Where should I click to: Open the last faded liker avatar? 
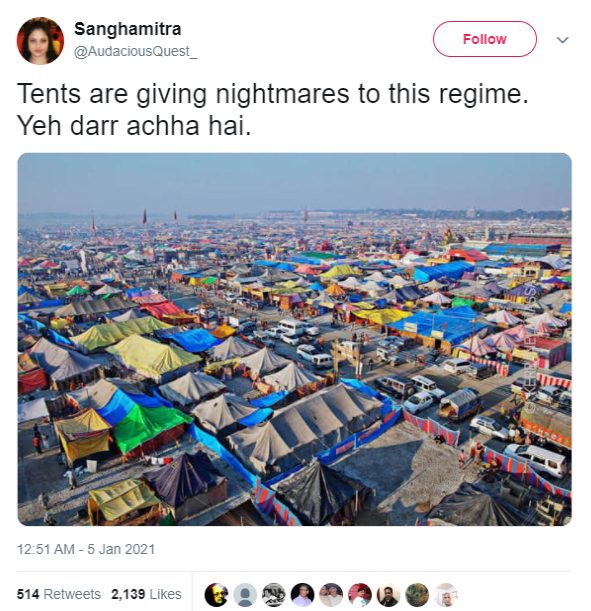[446, 595]
